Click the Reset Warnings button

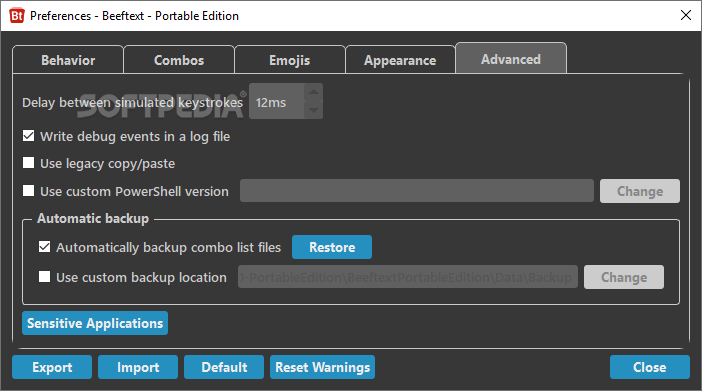tap(322, 367)
